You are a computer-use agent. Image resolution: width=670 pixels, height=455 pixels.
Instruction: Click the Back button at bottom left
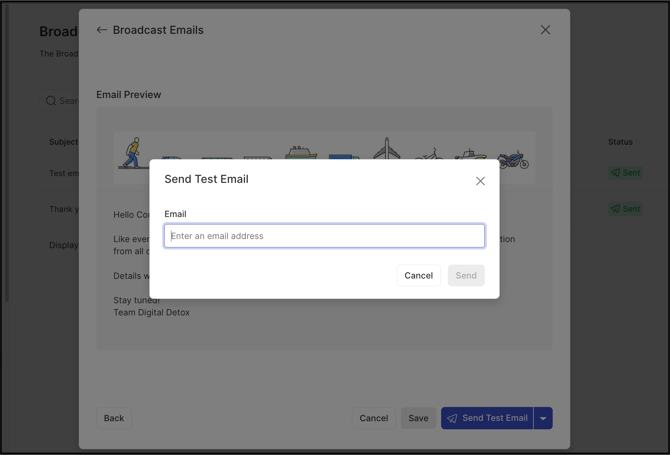click(x=114, y=418)
